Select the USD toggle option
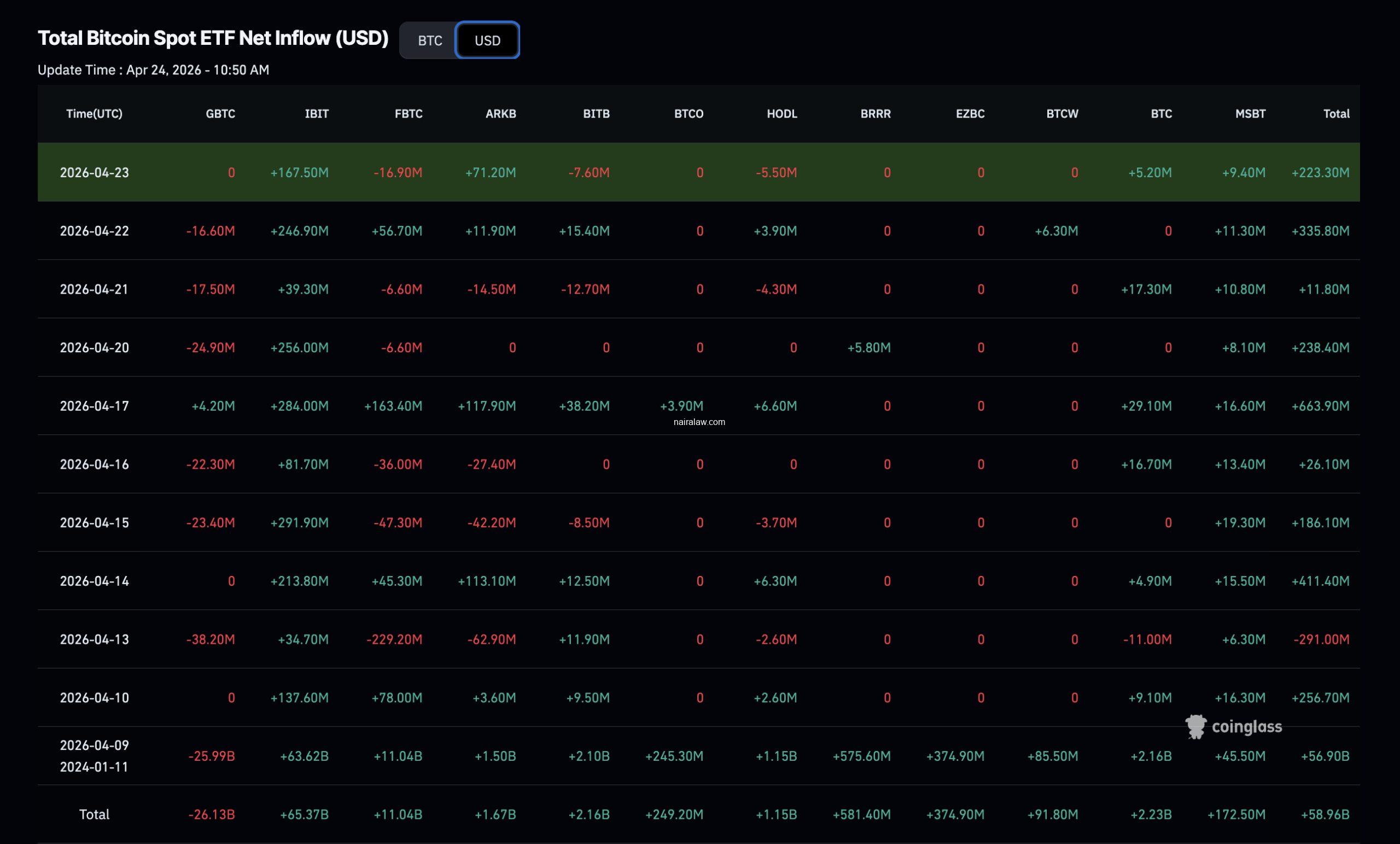The image size is (1400, 844). click(487, 40)
